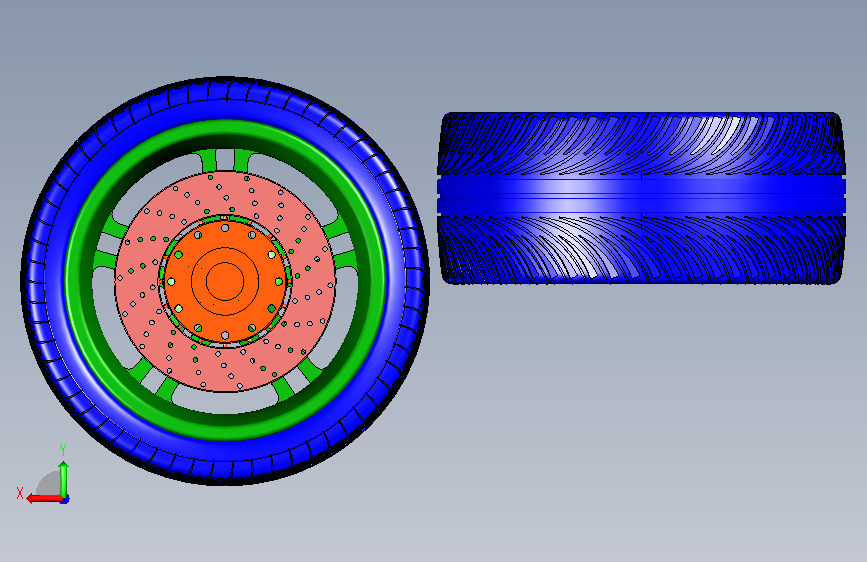Viewport: 867px width, 562px height.
Task: Select the center groove band on tread view
Action: (641, 196)
